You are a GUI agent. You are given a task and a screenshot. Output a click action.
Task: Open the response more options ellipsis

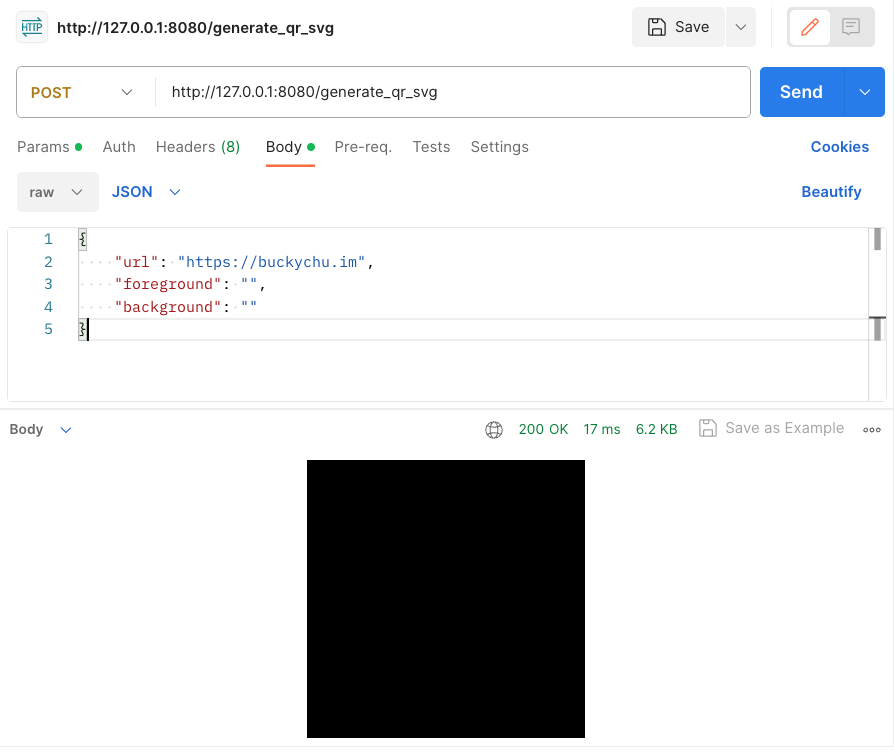872,430
